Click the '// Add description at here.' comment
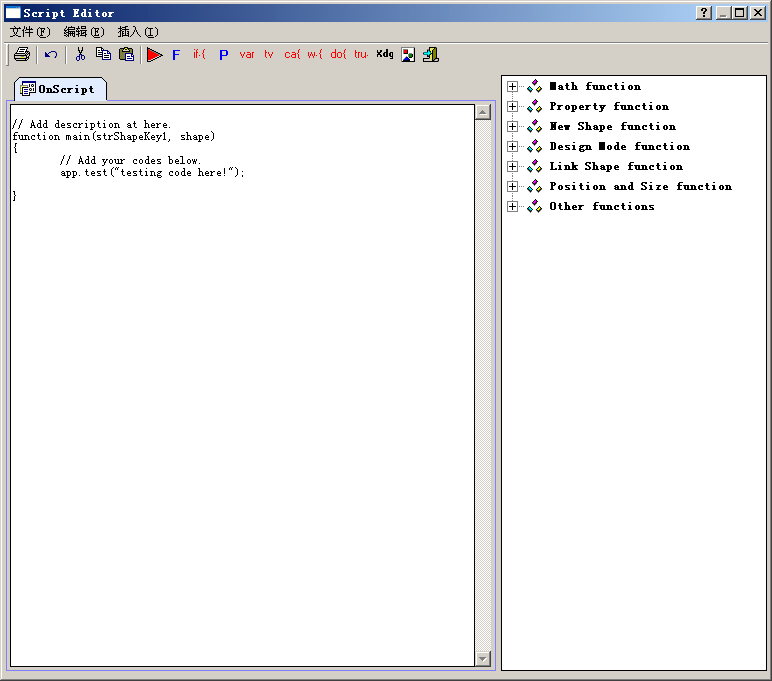Image resolution: width=772 pixels, height=681 pixels. click(92, 125)
